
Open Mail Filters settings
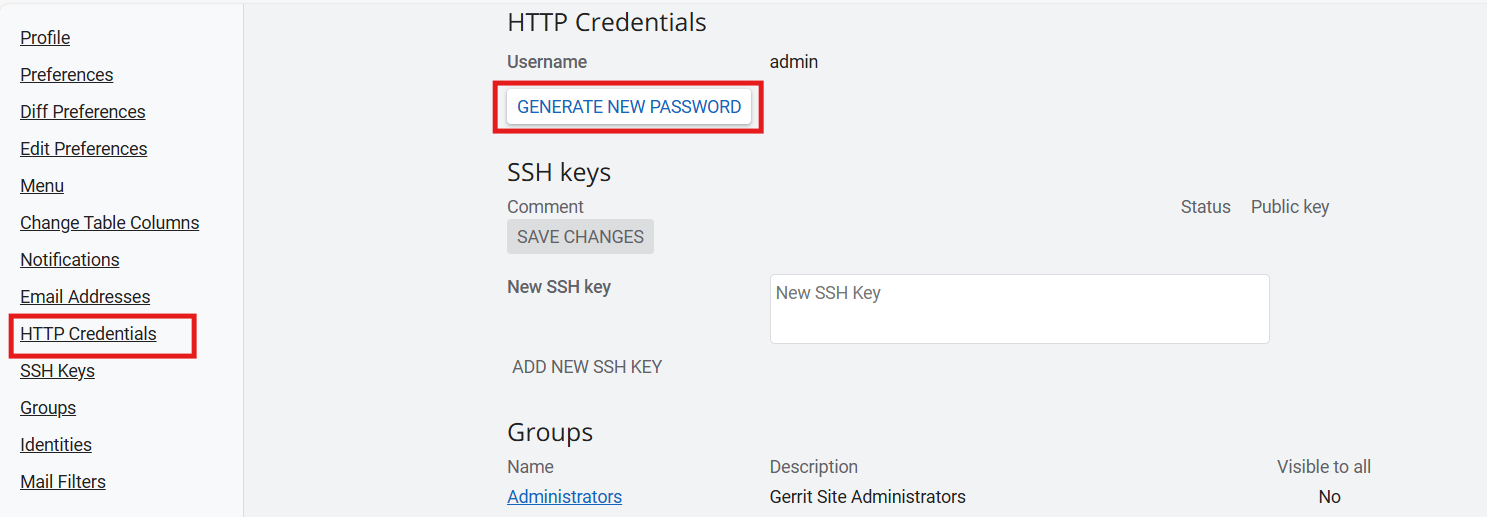(63, 482)
